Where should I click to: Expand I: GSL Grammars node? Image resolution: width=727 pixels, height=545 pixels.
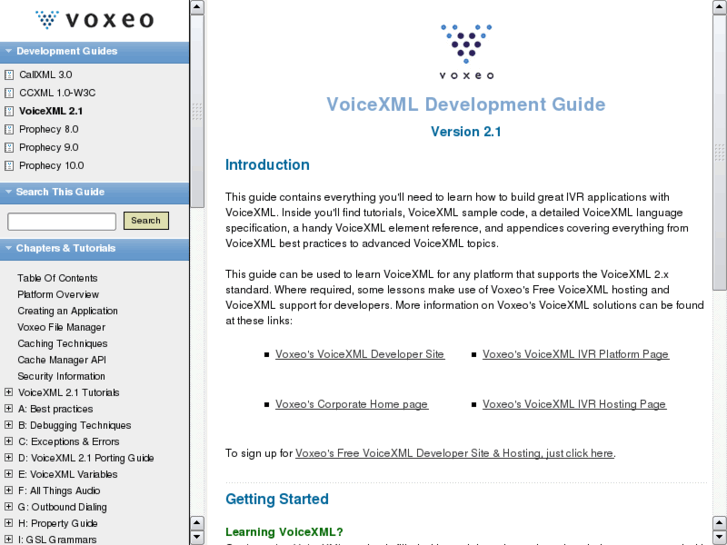tap(8, 539)
